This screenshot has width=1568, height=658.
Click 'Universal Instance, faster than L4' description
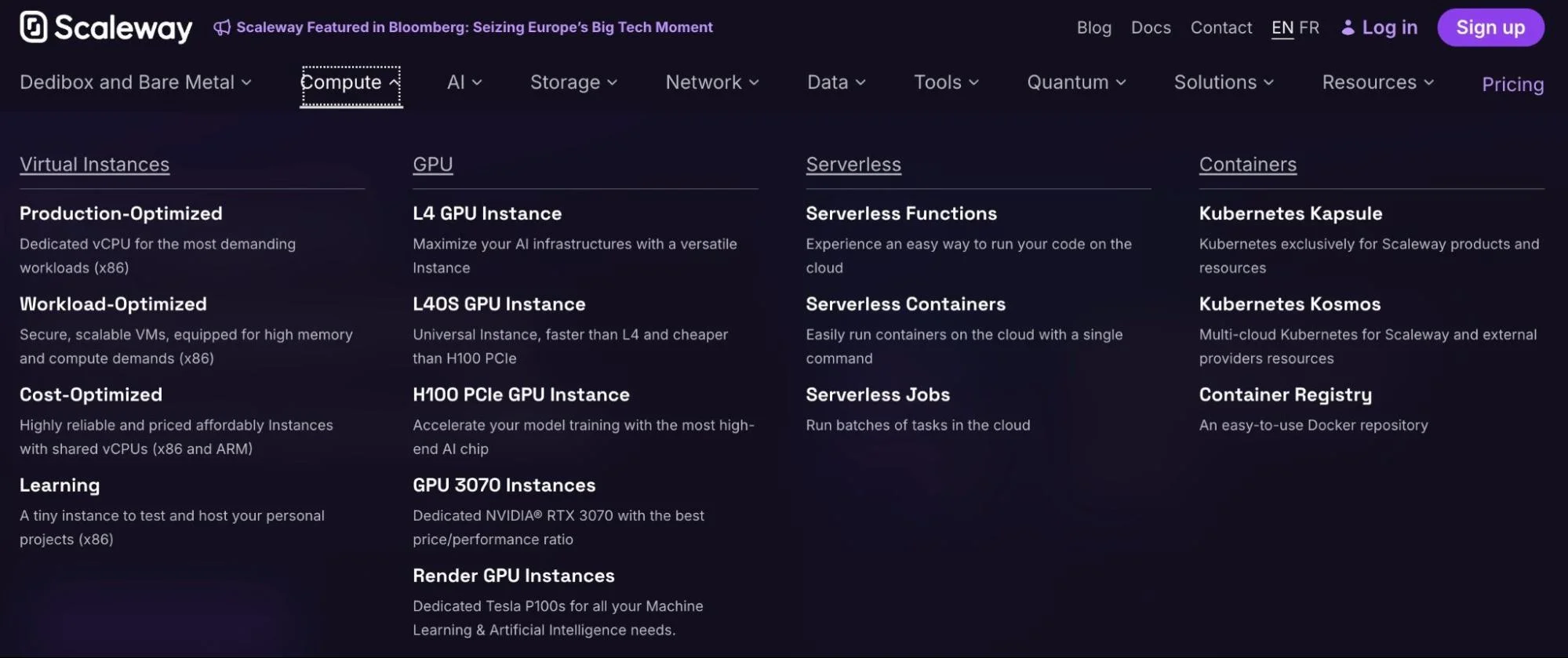pos(570,346)
